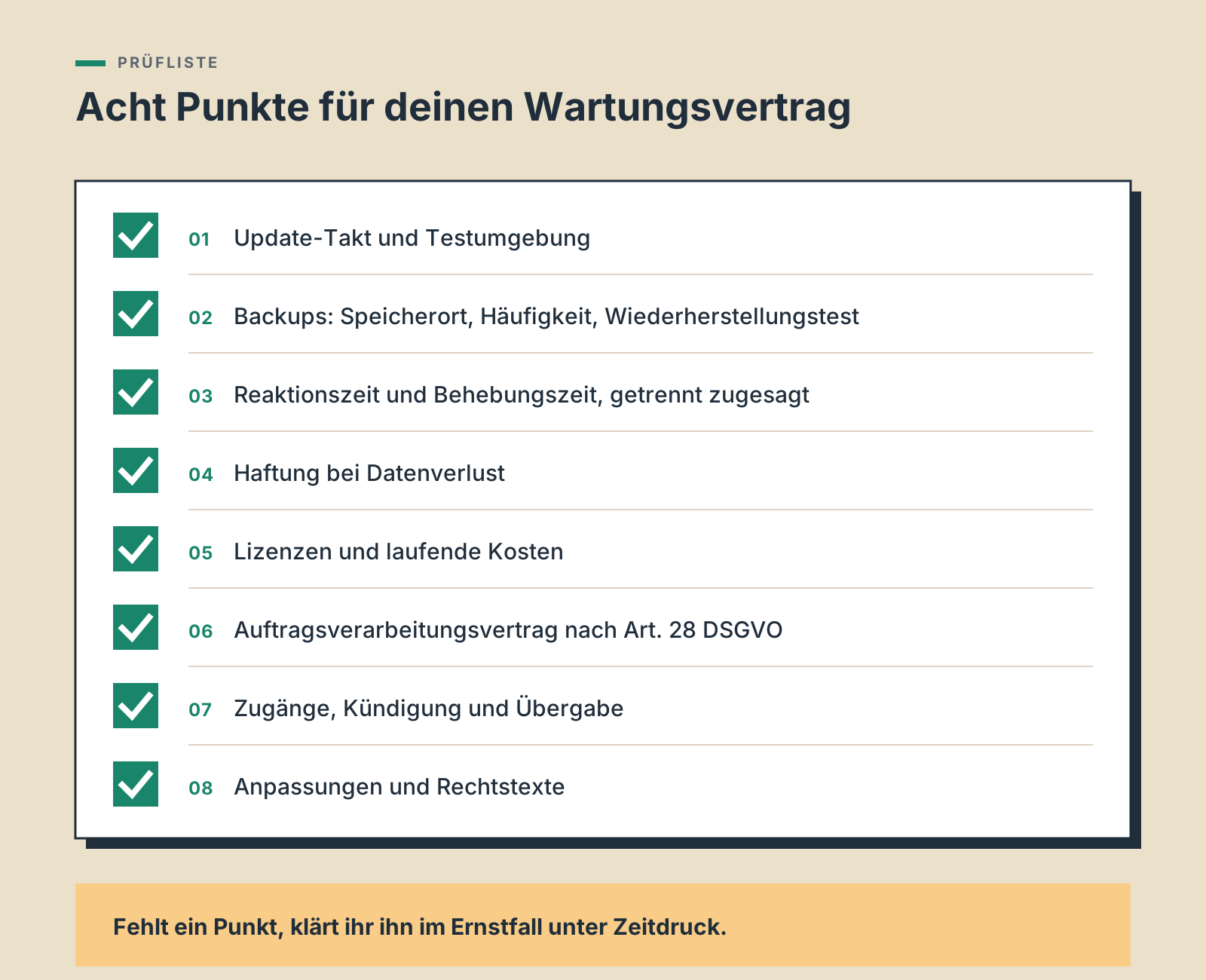Click 'Zugänge, Kündigung und Übergabe' text
The width and height of the screenshot is (1206, 980).
coord(429,709)
